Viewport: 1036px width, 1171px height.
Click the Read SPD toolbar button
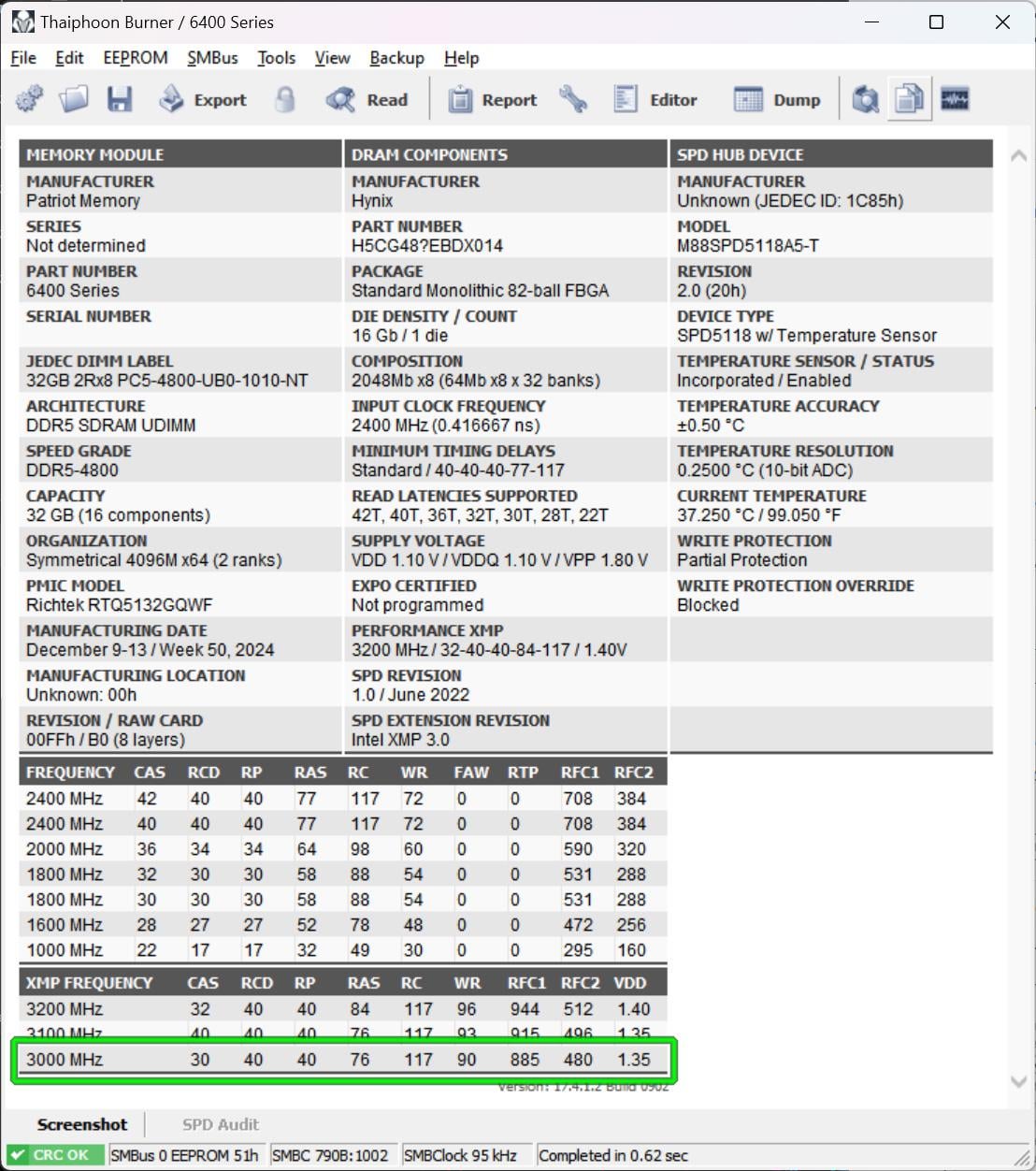coord(367,99)
